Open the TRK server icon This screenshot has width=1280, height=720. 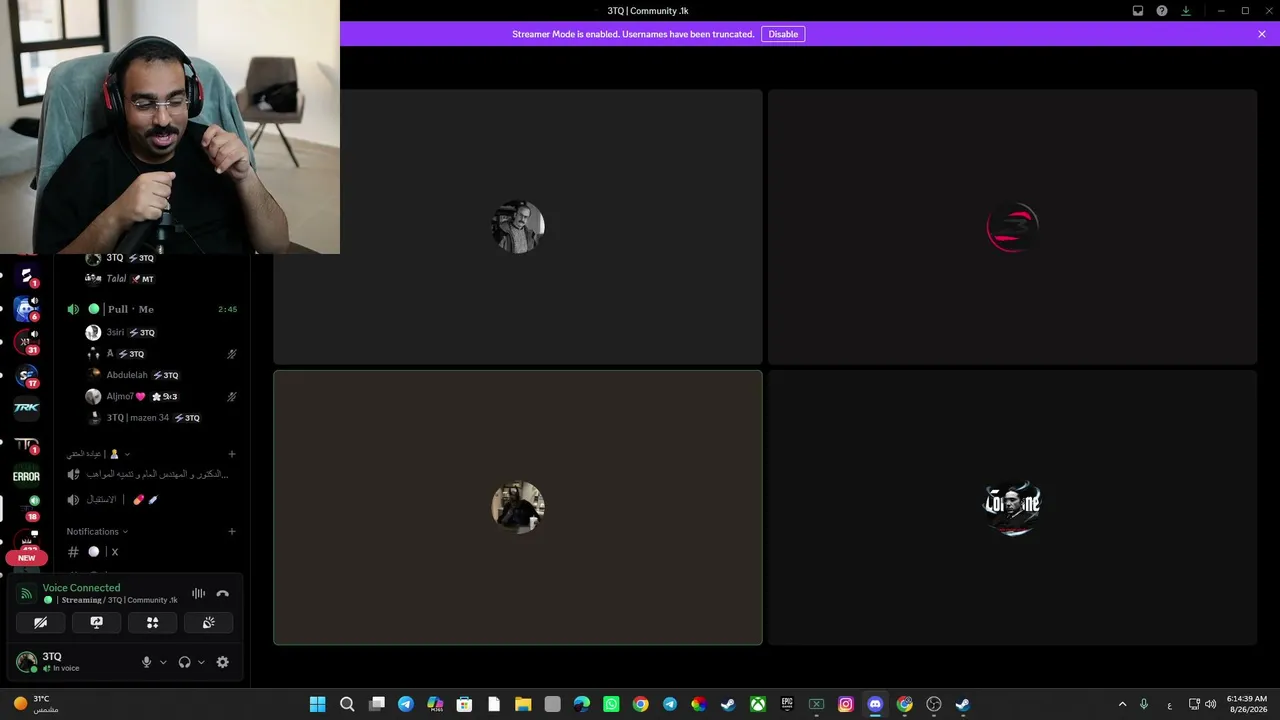click(x=27, y=408)
